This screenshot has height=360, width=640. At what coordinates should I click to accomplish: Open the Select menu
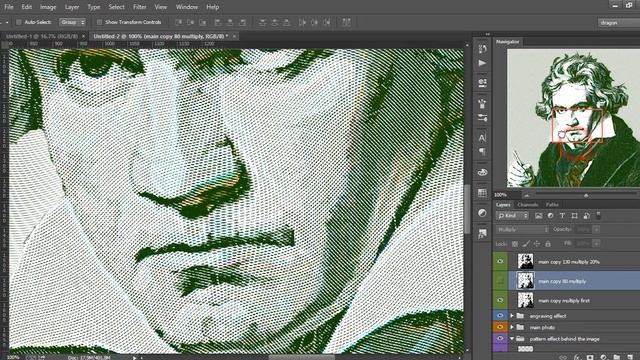116,7
